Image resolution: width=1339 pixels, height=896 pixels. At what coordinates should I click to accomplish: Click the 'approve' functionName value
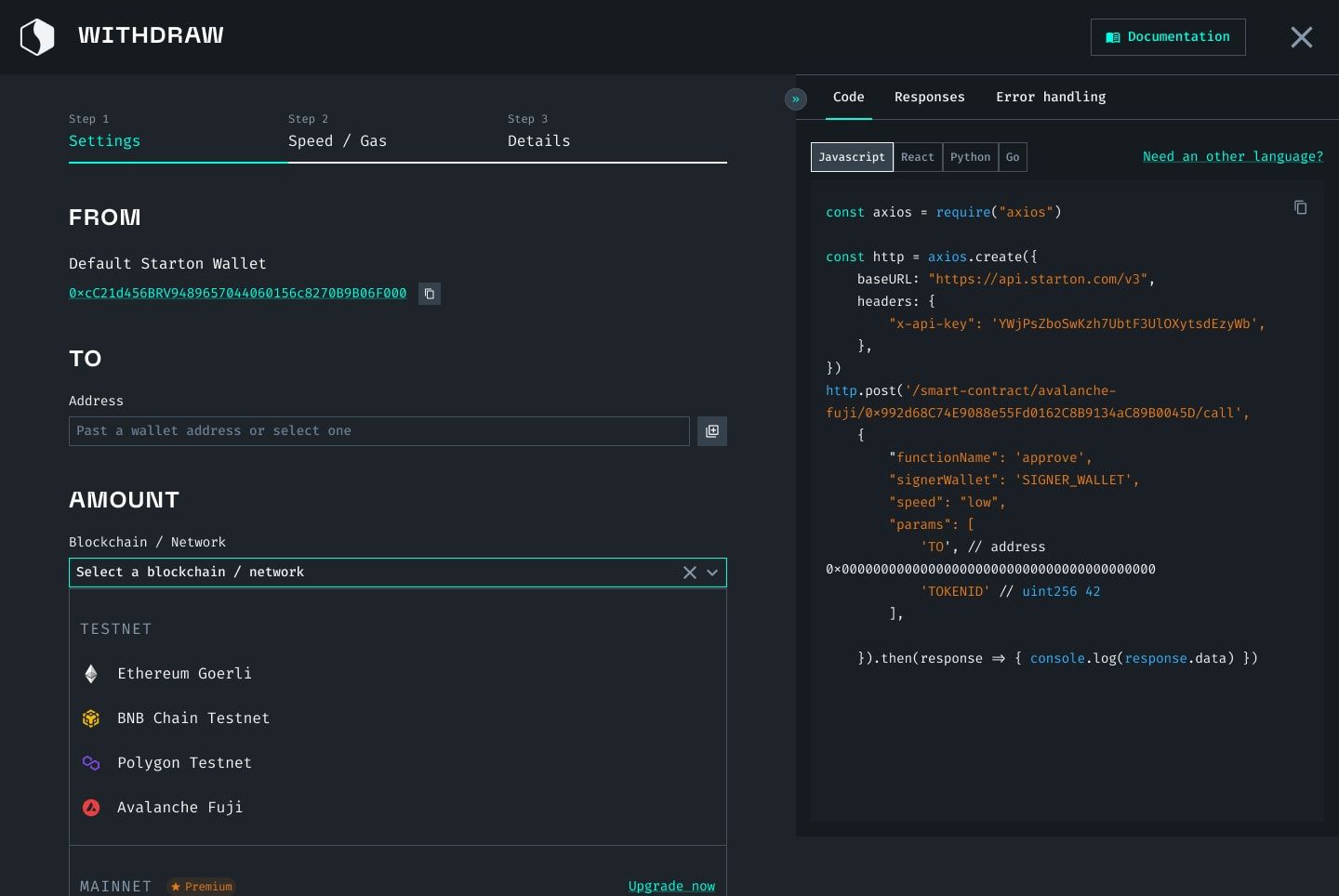1049,457
